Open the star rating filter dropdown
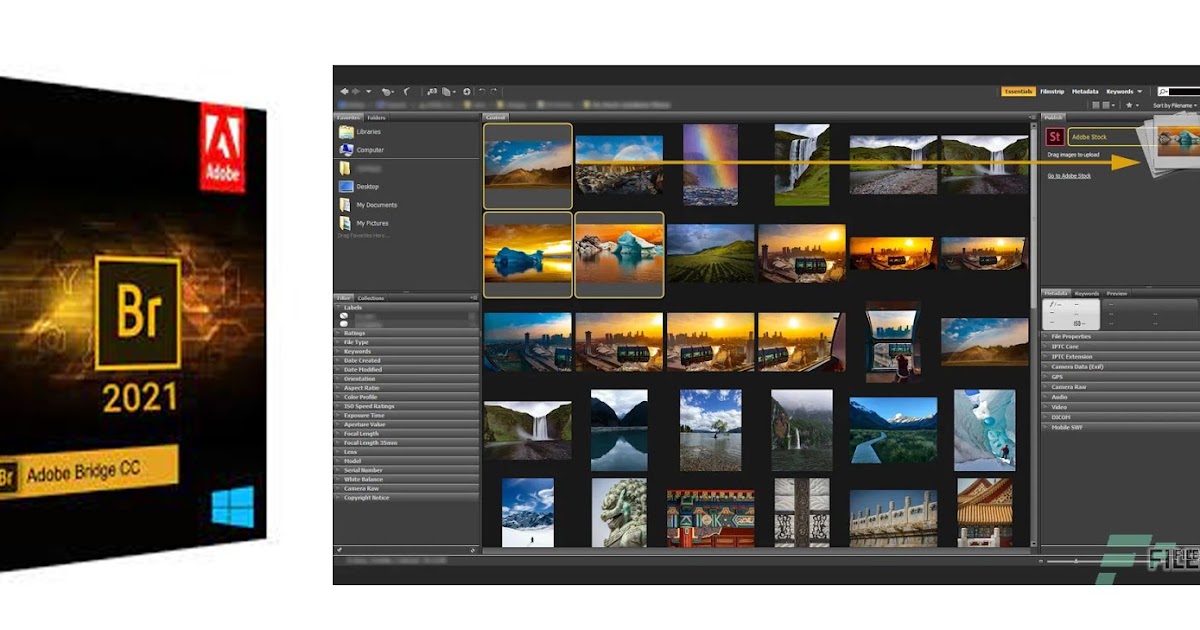 point(1133,105)
